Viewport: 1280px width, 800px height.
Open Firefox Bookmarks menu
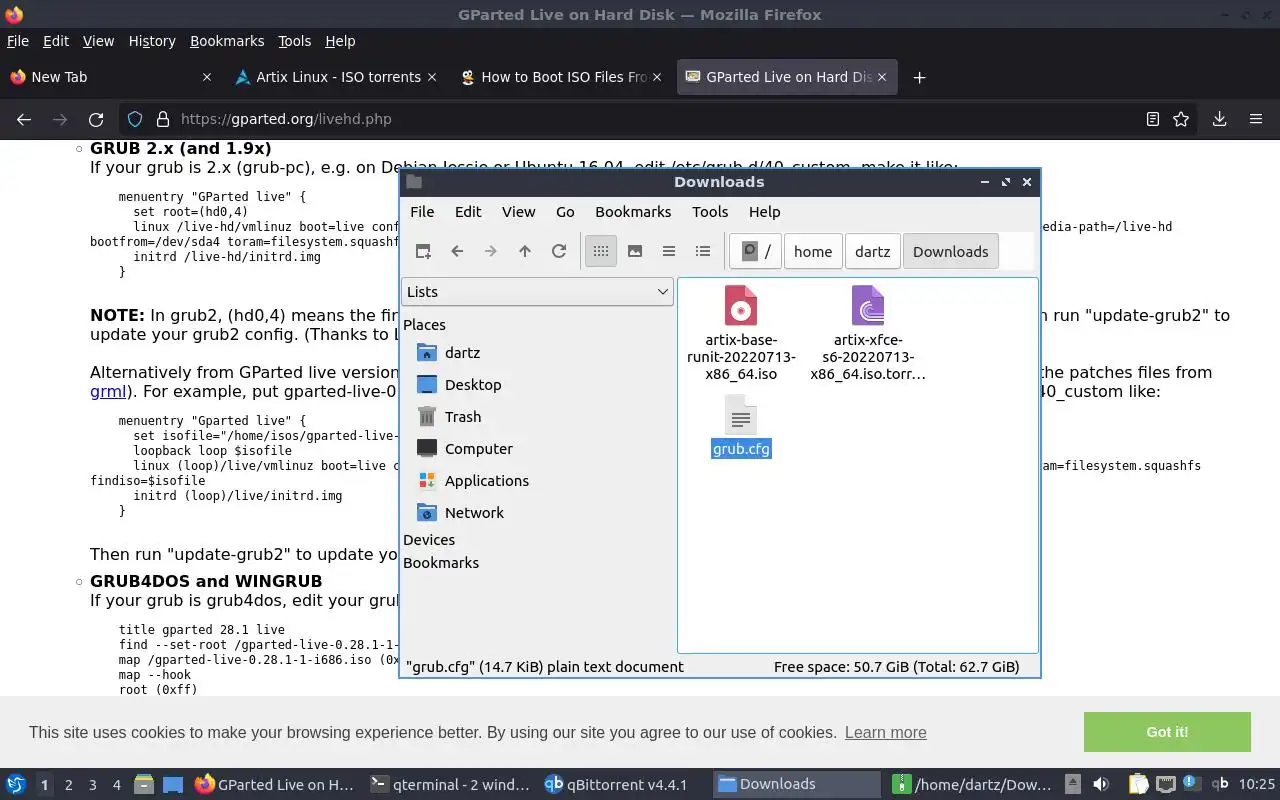[x=227, y=41]
